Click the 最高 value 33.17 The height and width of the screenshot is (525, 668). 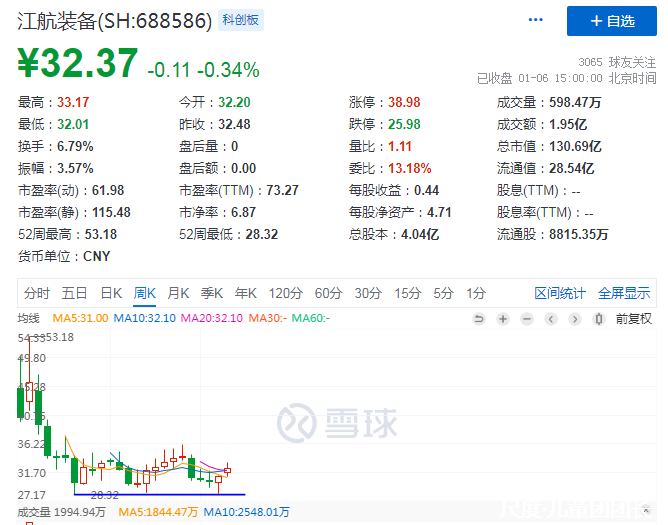click(73, 102)
